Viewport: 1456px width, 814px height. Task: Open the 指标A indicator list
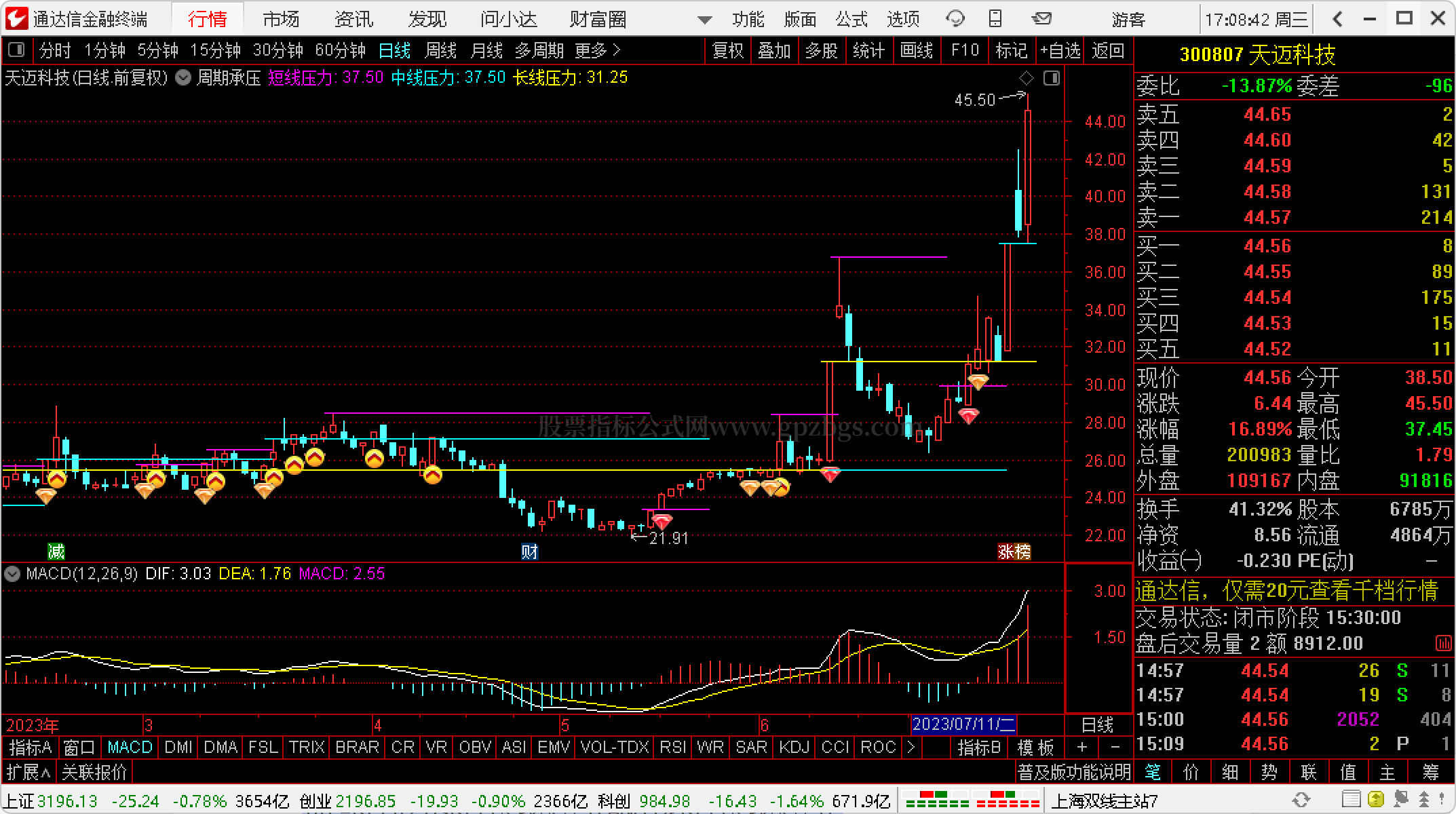(31, 748)
